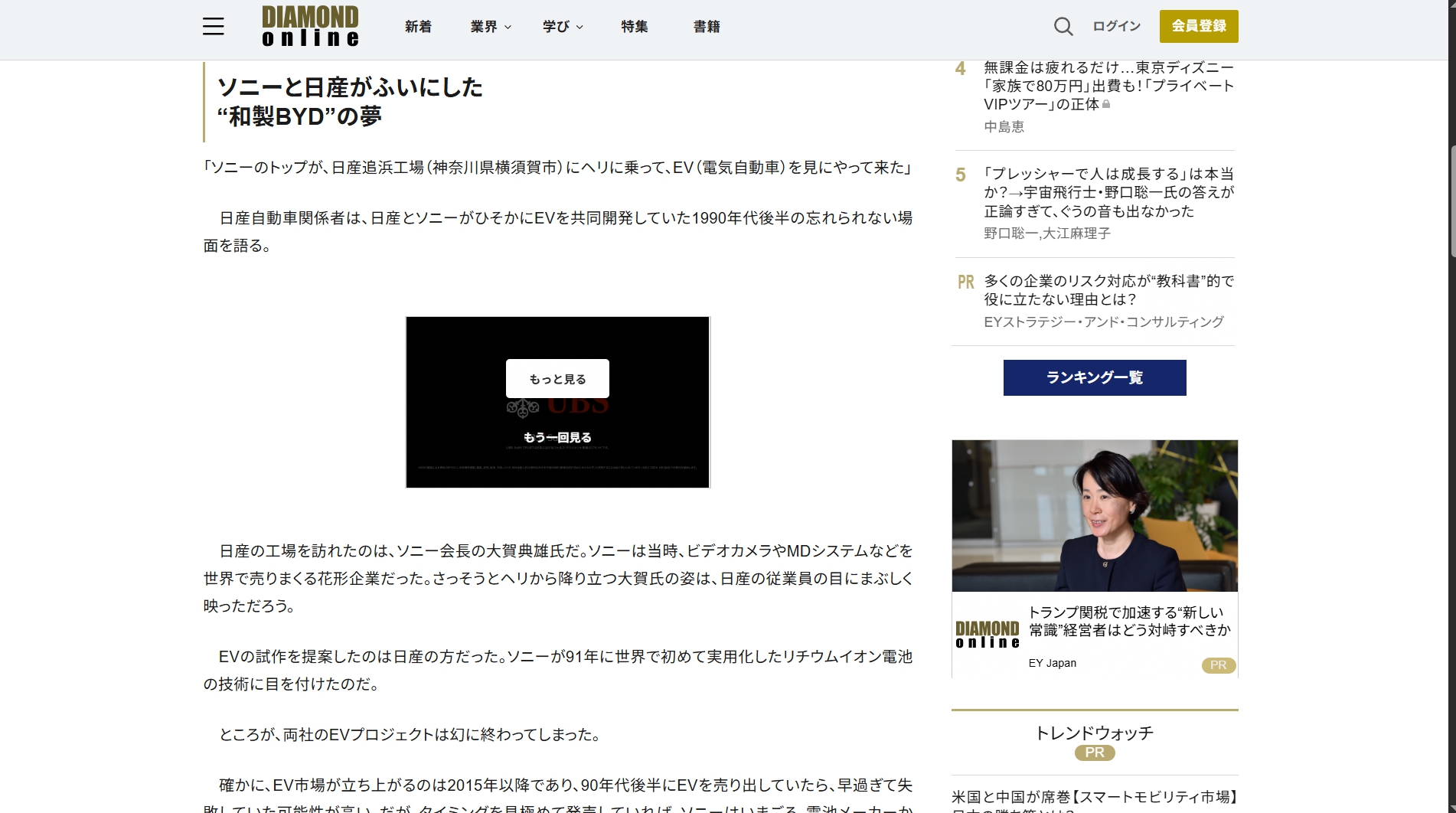Click ranking number 5

point(960,175)
